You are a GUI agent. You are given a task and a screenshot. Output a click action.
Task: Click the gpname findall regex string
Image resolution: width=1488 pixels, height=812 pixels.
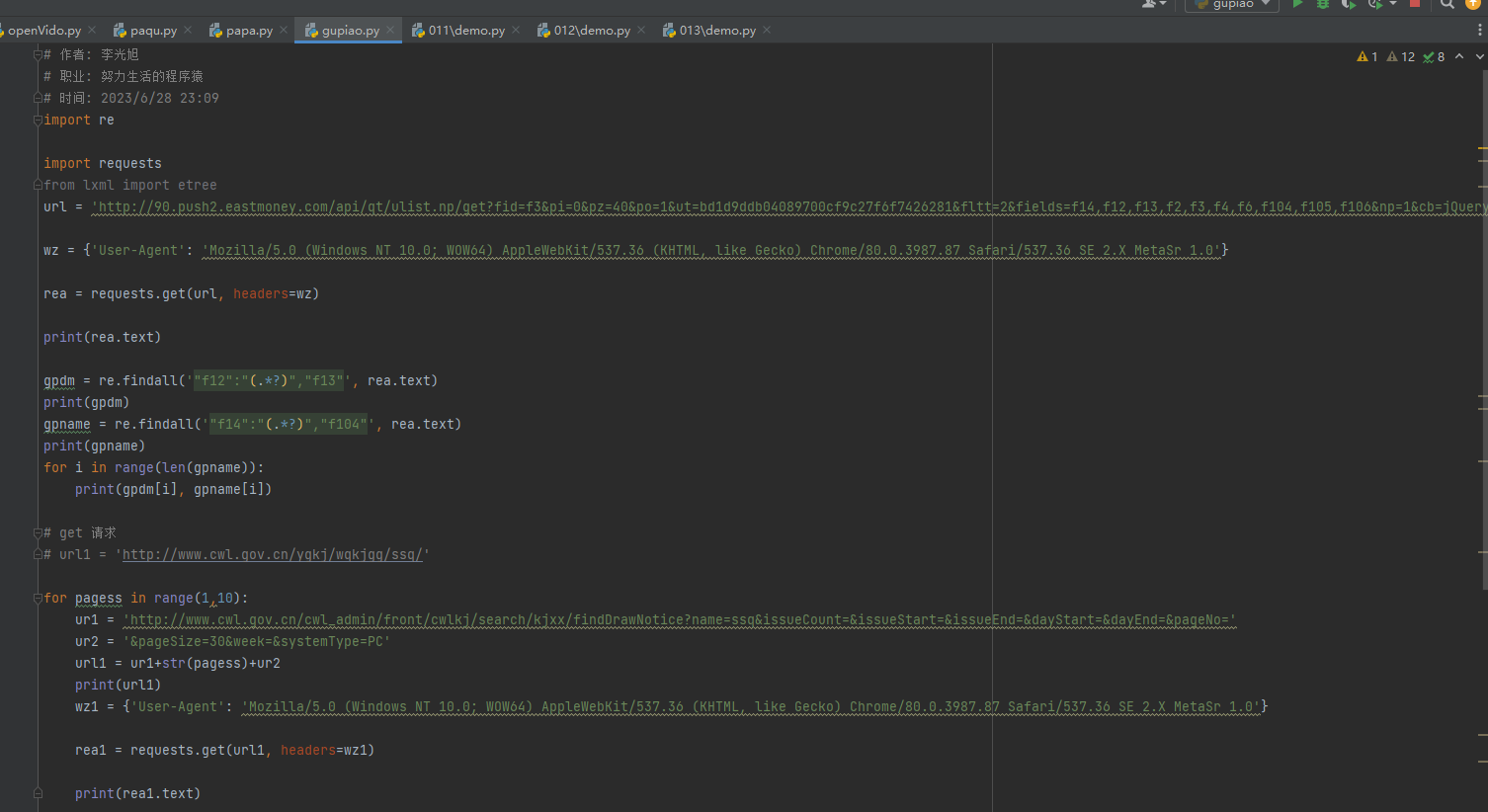tap(289, 424)
